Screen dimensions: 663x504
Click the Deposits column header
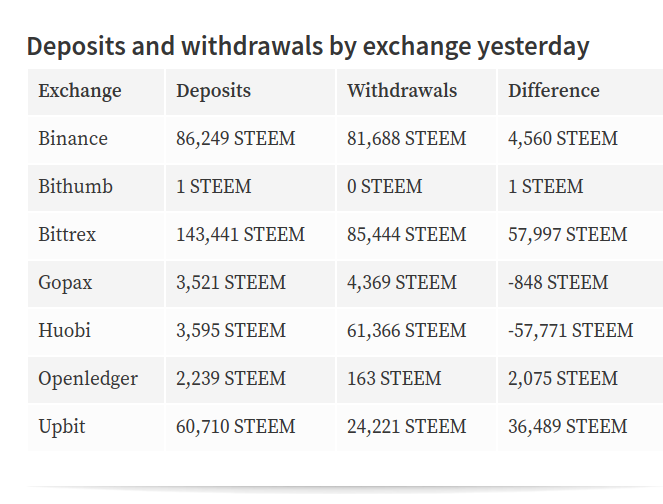pos(213,91)
